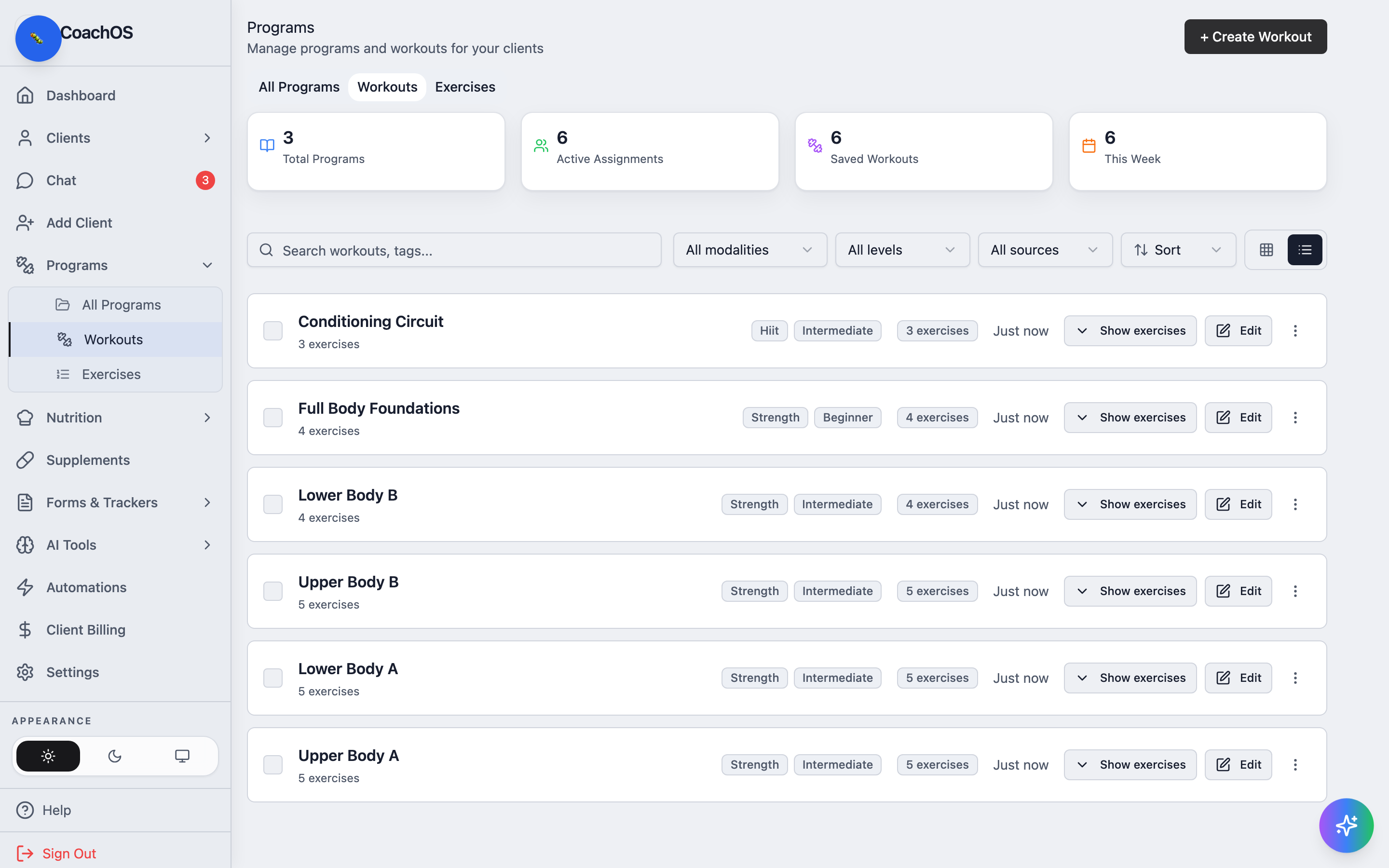Open the All sources dropdown
The image size is (1389, 868).
coord(1045,250)
